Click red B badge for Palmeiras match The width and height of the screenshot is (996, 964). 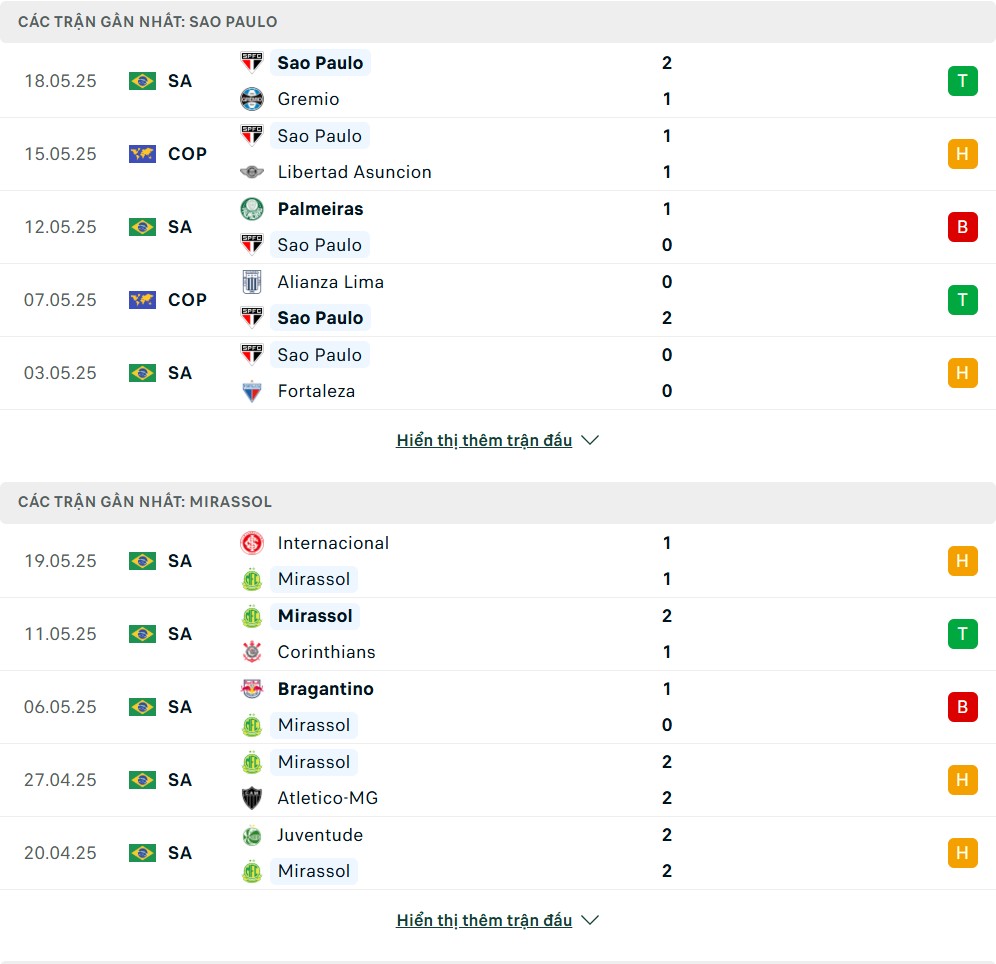pos(962,227)
